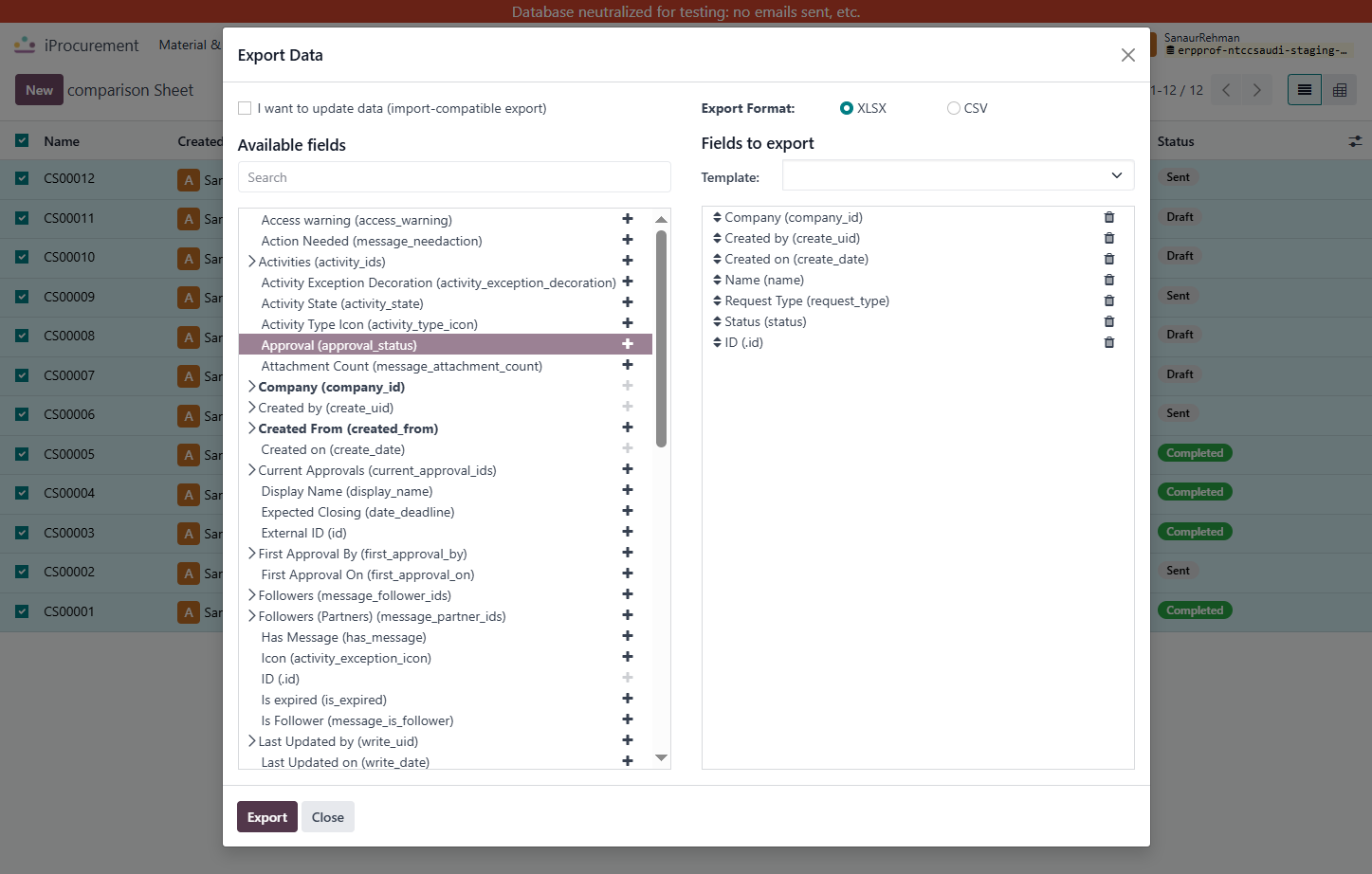Enable import-compatible export checkbox

coord(245,108)
